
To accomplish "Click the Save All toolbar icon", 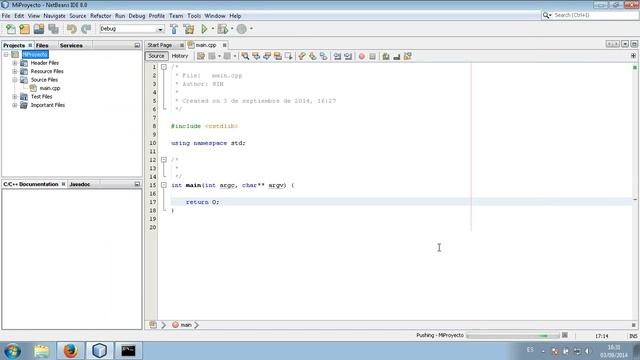I will coord(53,29).
